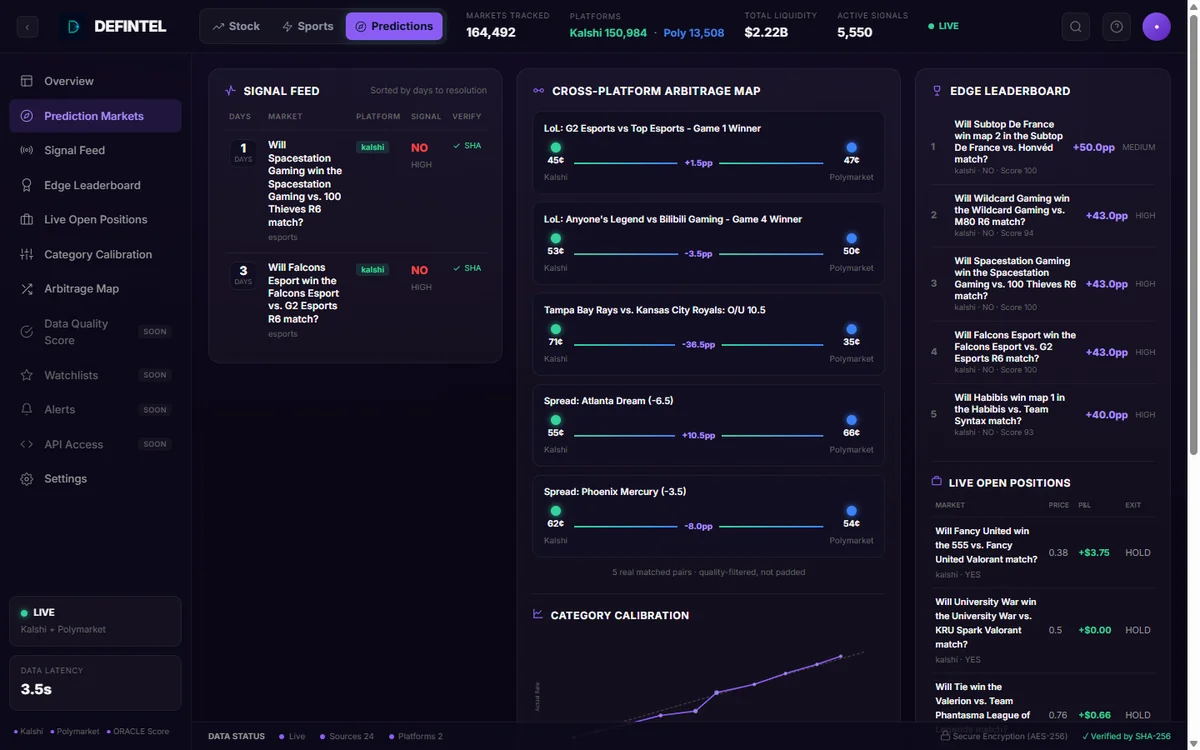Click the LIVE status indicator in header
Image resolution: width=1200 pixels, height=750 pixels.
tap(943, 26)
